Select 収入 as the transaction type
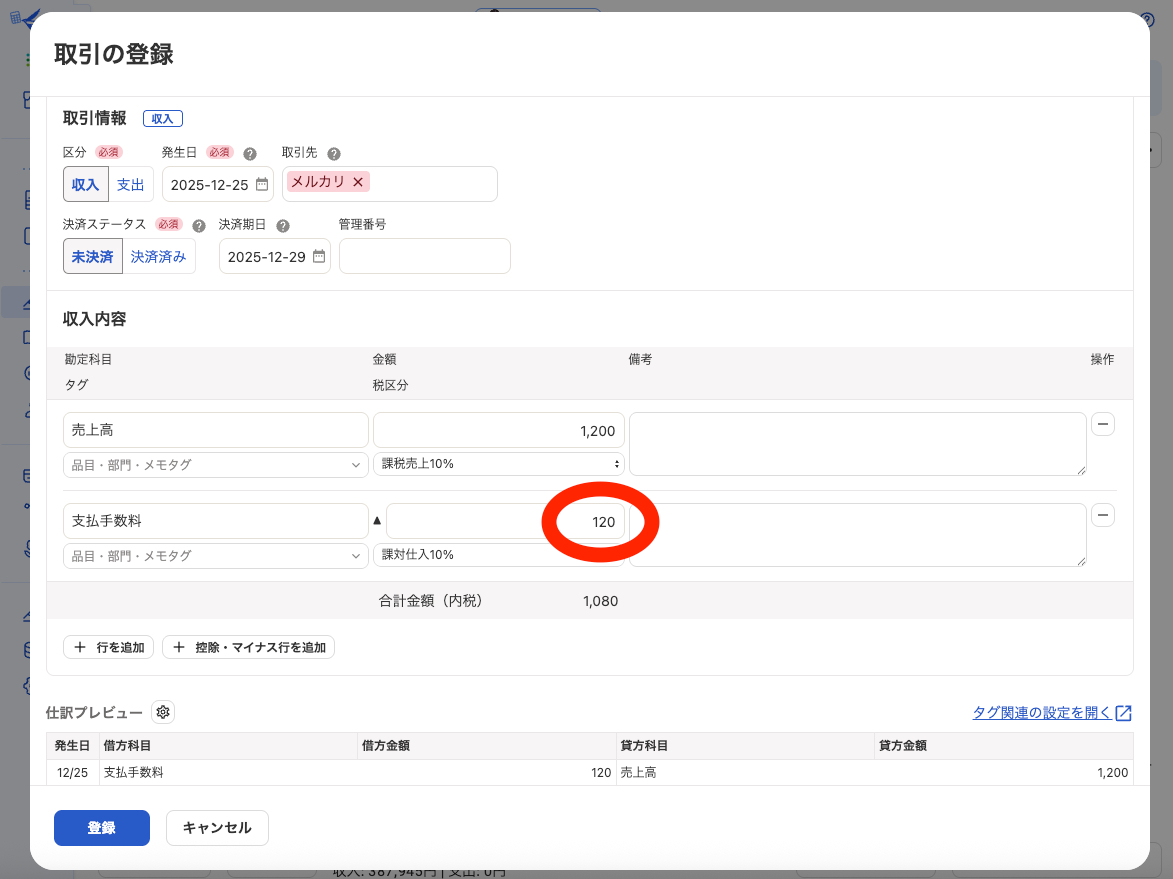 (x=85, y=184)
